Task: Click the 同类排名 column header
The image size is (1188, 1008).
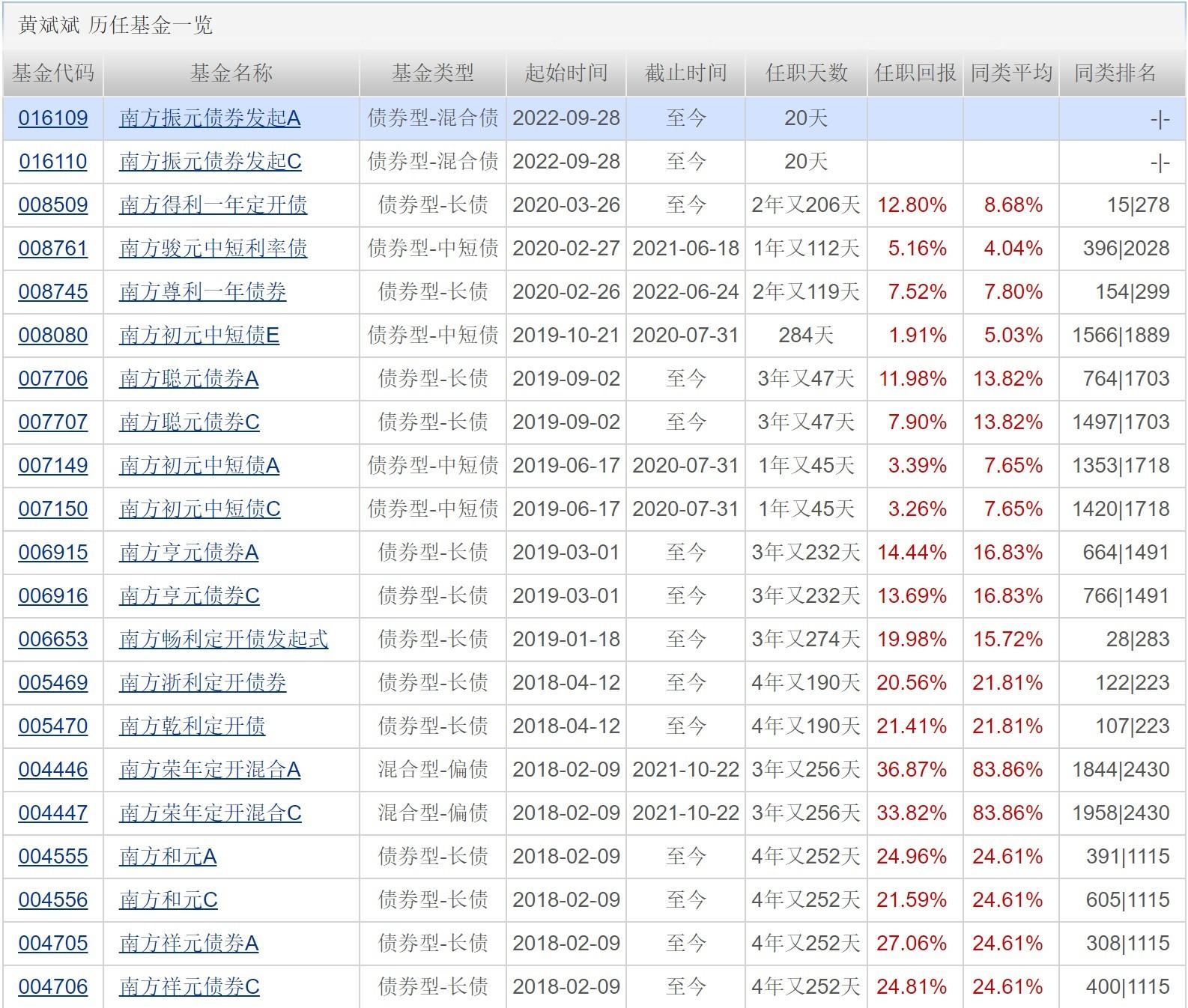Action: point(1121,73)
